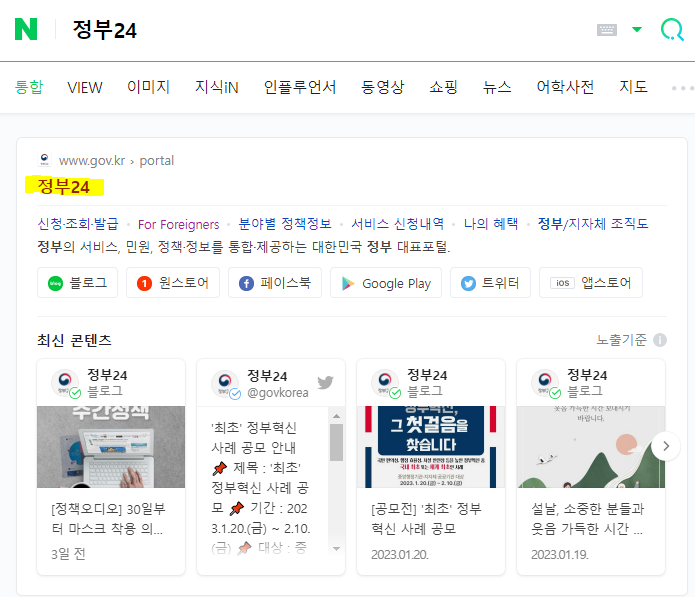
Task: Click the 노출기준 info icon
Action: coord(660,340)
